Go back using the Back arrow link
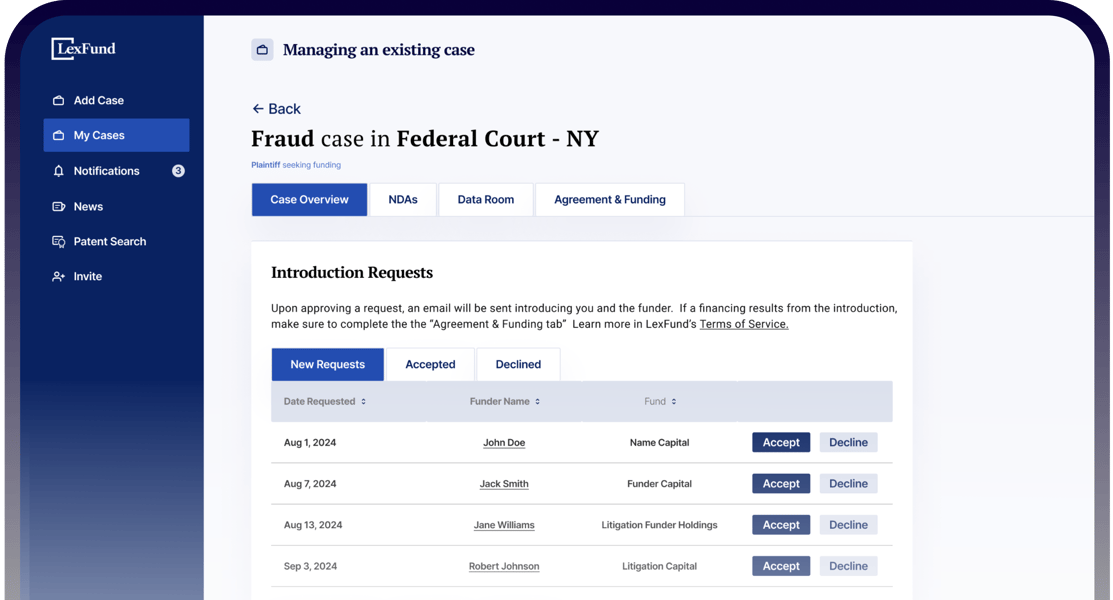The image size is (1113, 600). [276, 109]
